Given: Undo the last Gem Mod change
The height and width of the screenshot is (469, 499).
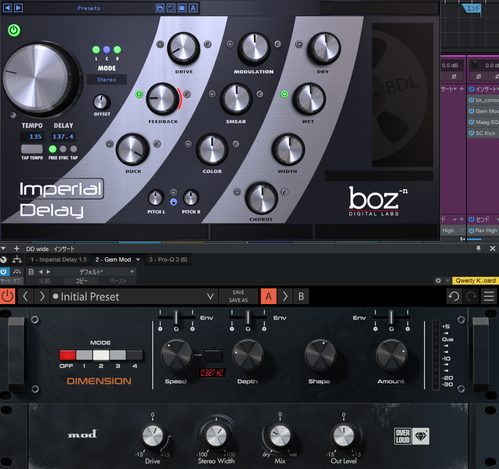Looking at the screenshot, I should tap(454, 296).
